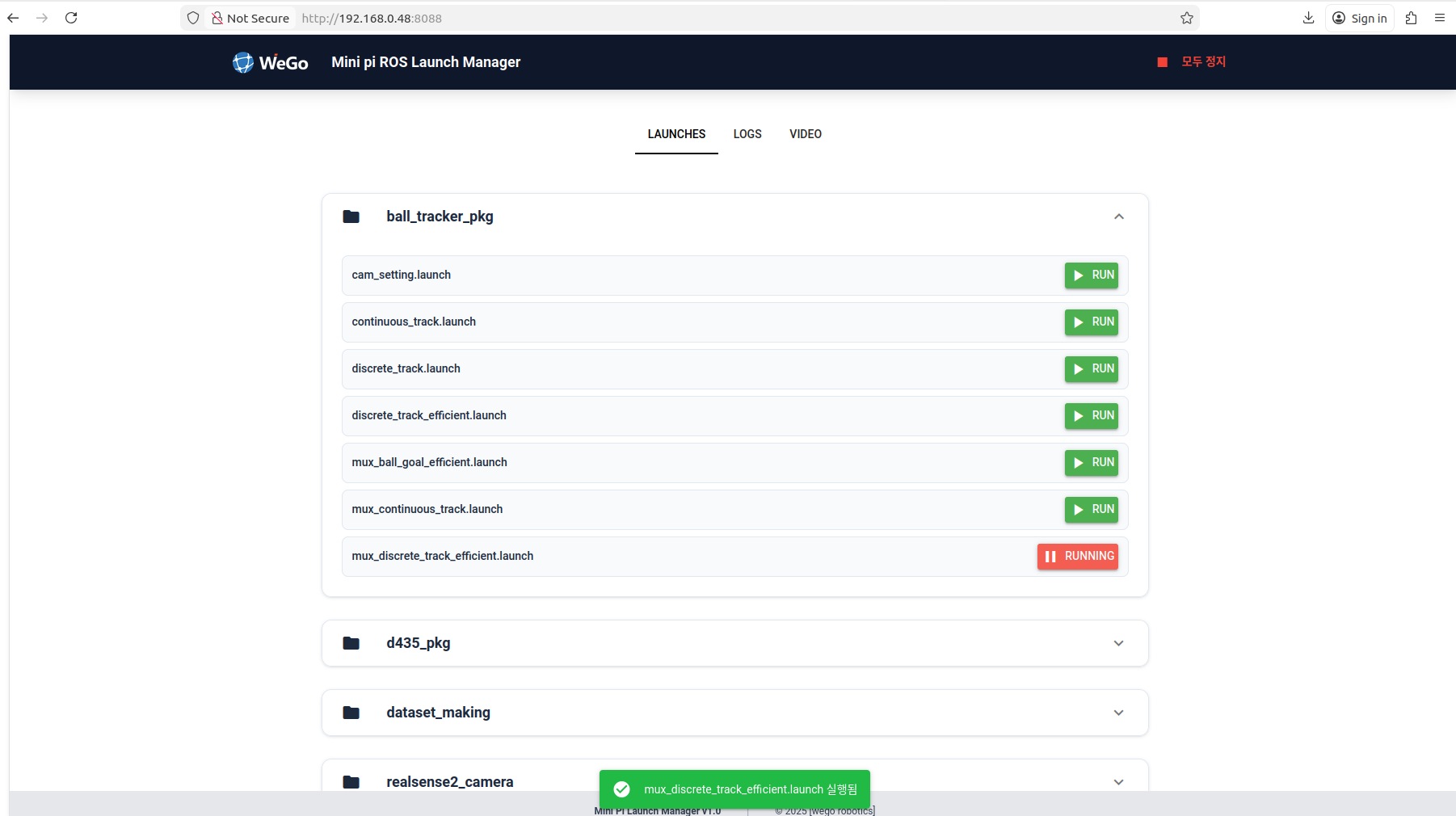Run discrete_track.launch

[1091, 369]
